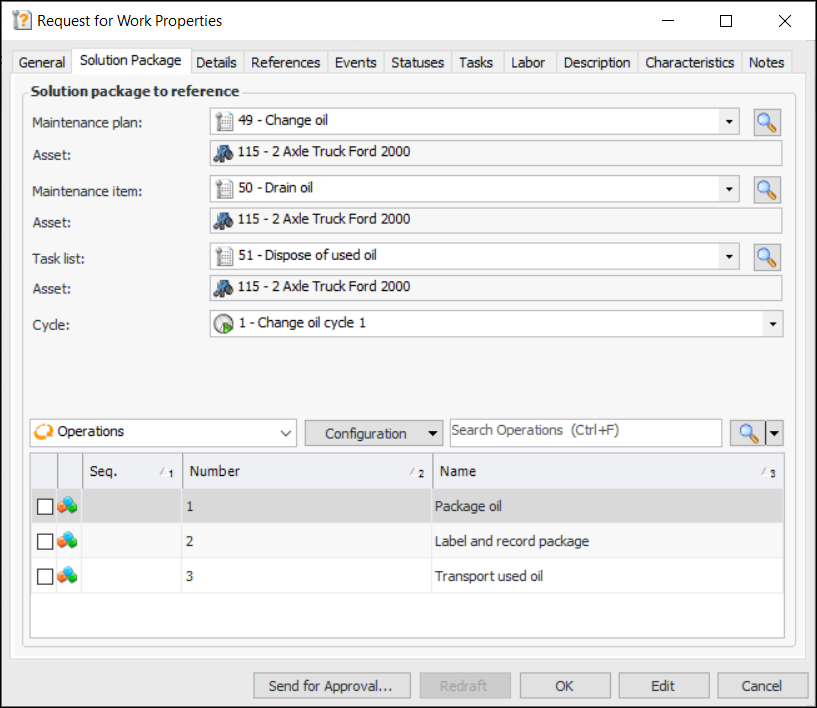Screen dimensions: 817x708
Task: Click number 3 cell in operations table
Action: 307,576
